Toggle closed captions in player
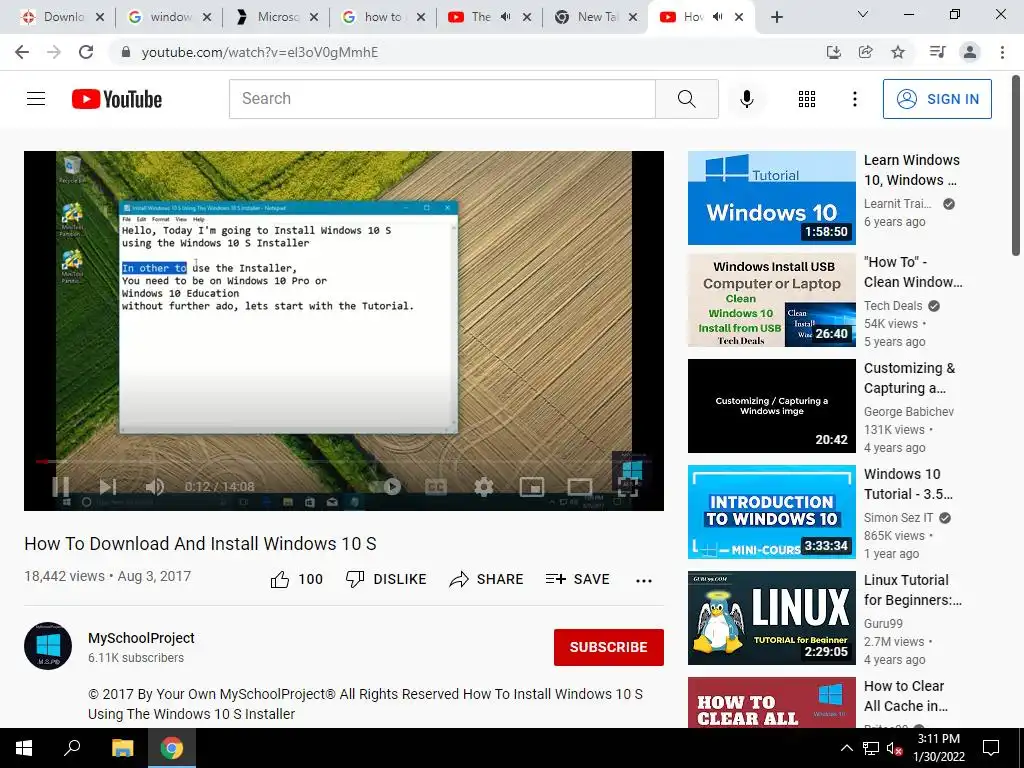 click(x=436, y=487)
